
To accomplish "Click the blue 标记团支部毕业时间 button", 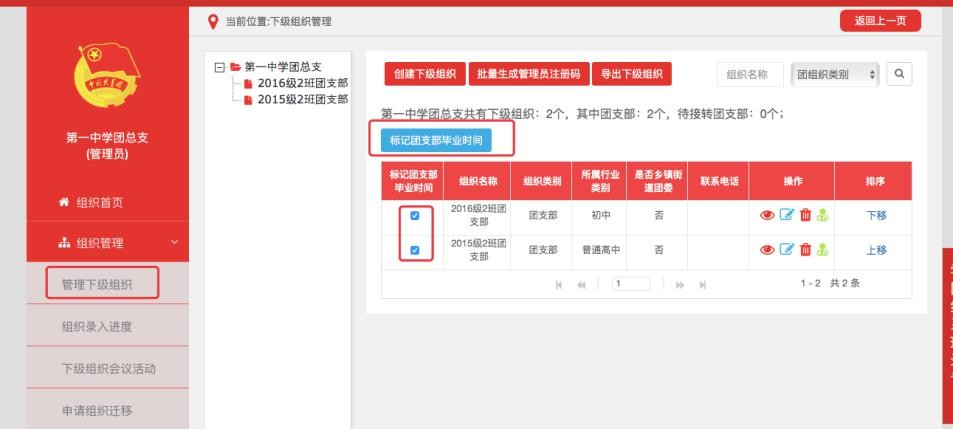I will click(x=435, y=140).
